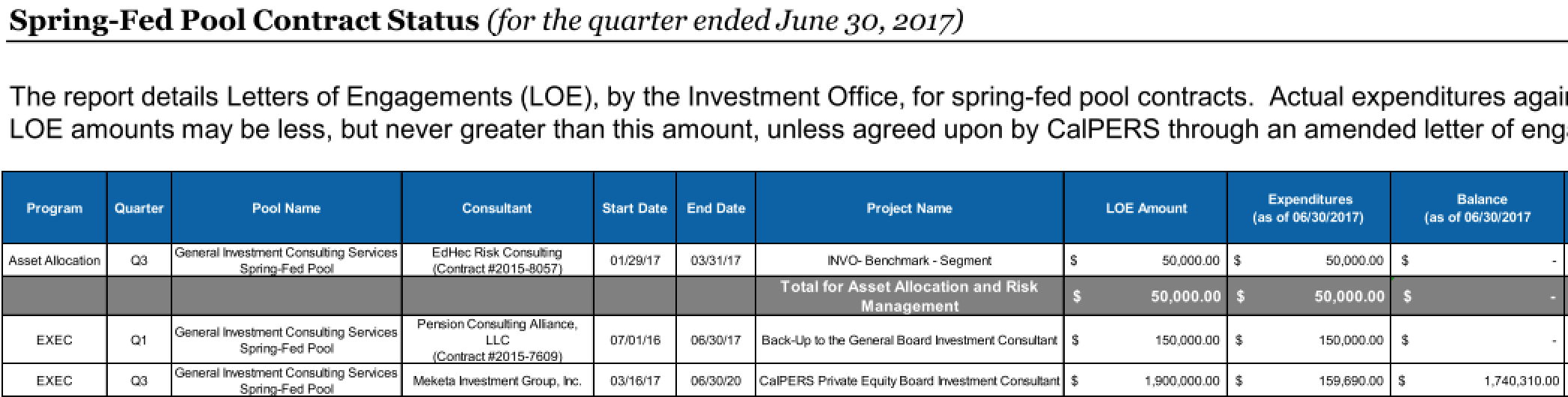Click Back-Up to the General Board Investment Consultant
The image size is (1568, 397).
(x=909, y=340)
